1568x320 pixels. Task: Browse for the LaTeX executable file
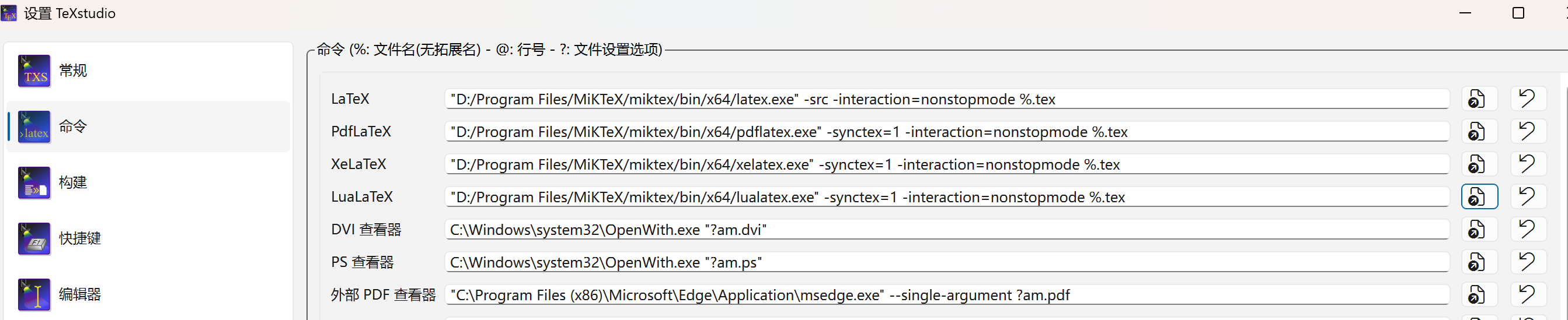(1479, 99)
